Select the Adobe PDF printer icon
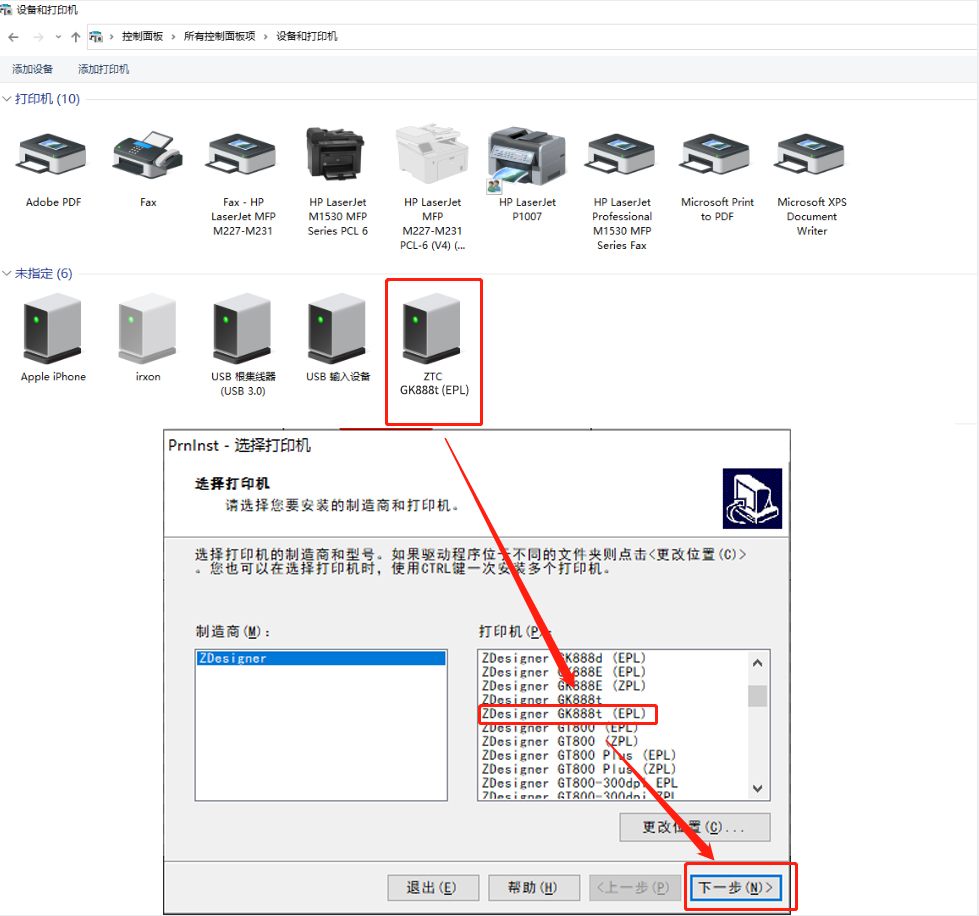 click(x=53, y=154)
